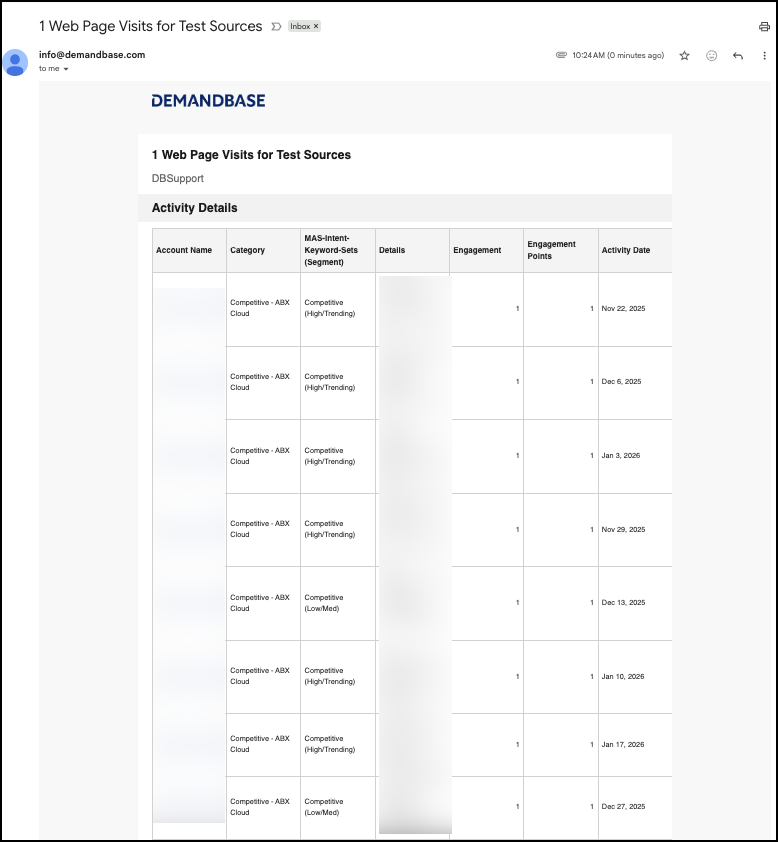Image resolution: width=778 pixels, height=842 pixels.
Task: Click Competitive - ABX Cloud in Dec 6 row
Action: tap(260, 382)
